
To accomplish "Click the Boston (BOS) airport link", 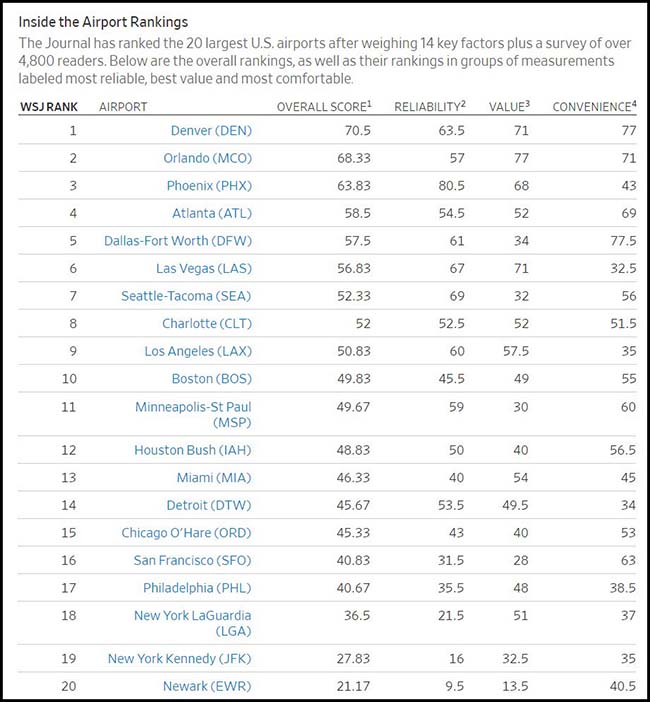I will 206,379.
